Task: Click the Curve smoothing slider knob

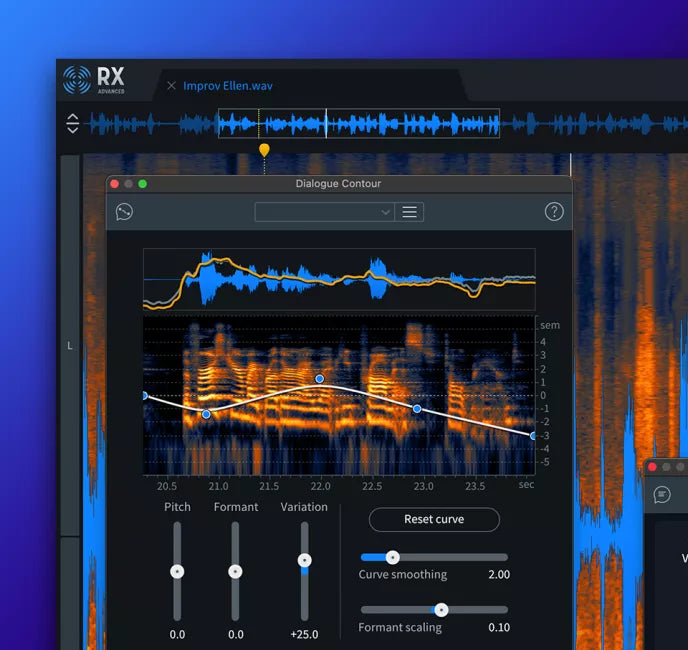Action: [x=393, y=557]
